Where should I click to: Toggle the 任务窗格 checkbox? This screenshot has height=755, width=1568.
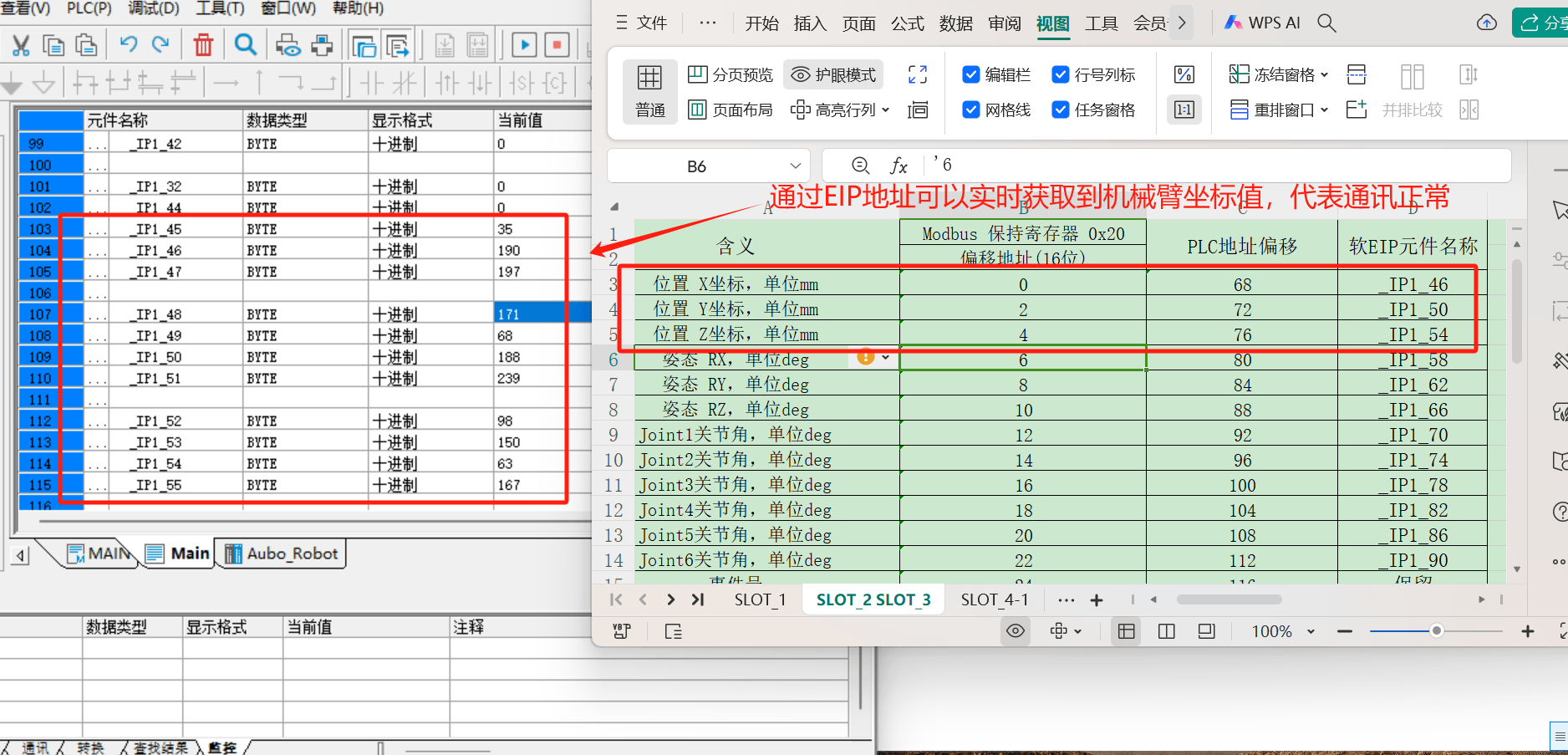(x=1060, y=110)
